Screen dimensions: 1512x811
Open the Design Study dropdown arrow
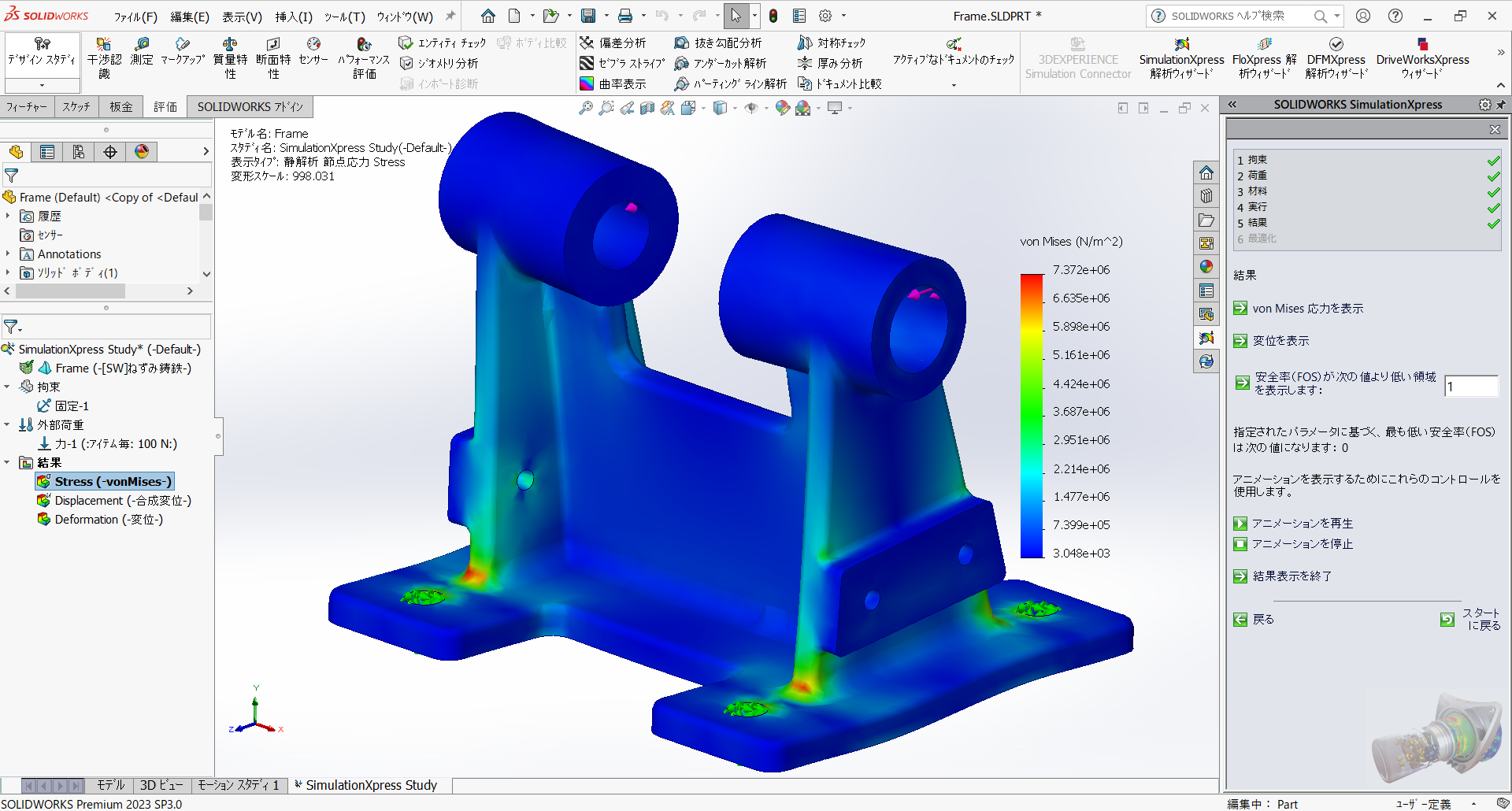[42, 85]
